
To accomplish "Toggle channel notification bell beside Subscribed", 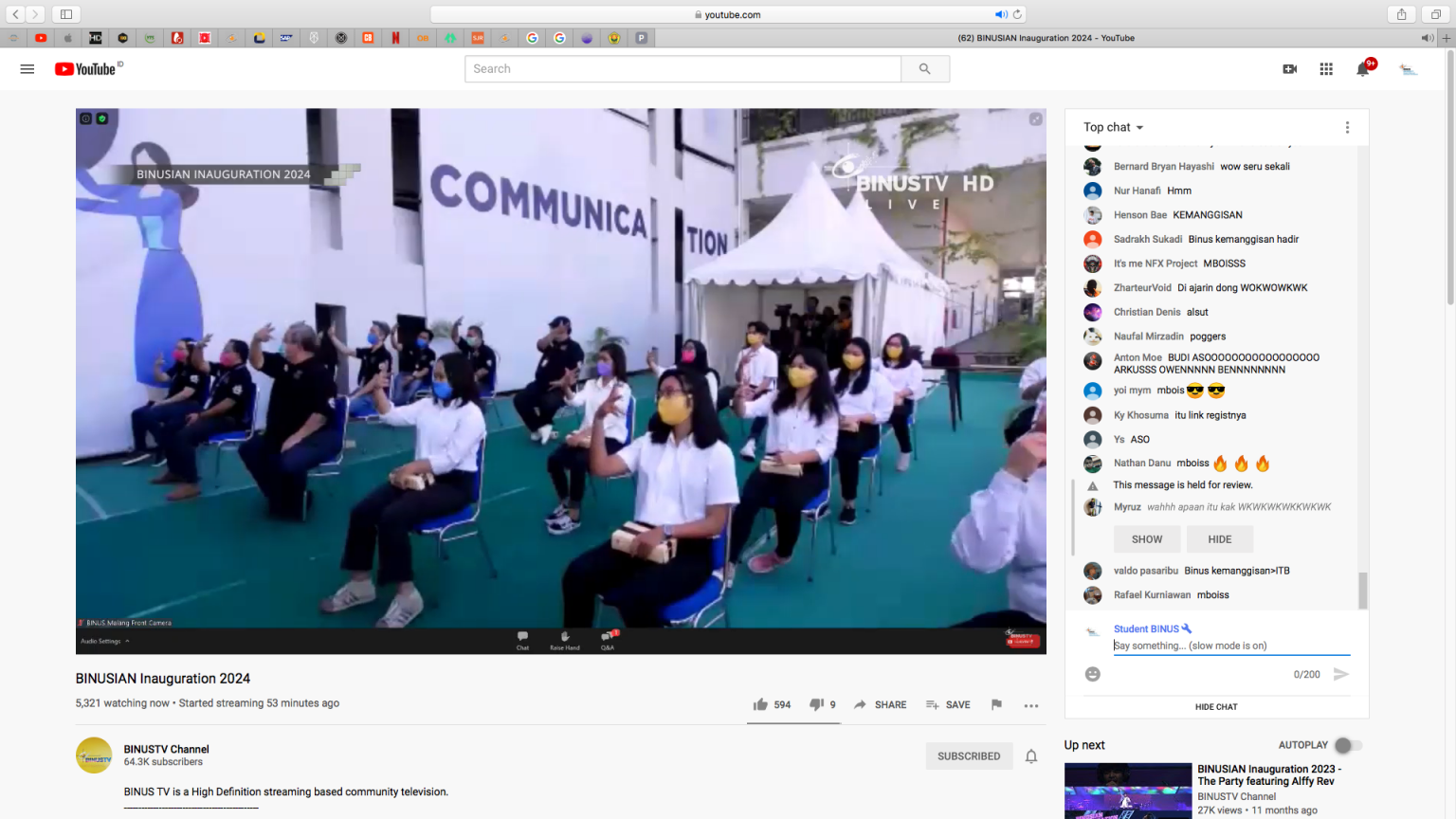I will (1031, 756).
